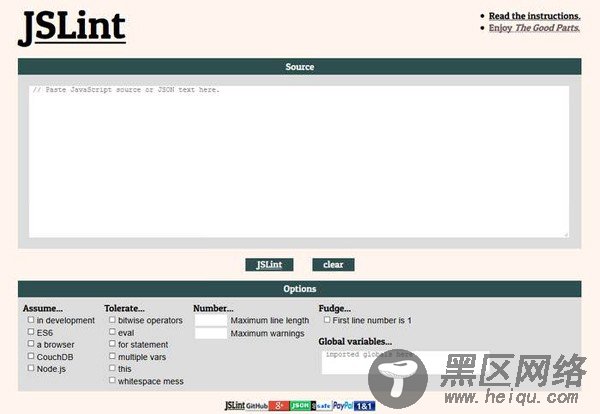Tick the 'a browser' checkbox

click(31, 344)
